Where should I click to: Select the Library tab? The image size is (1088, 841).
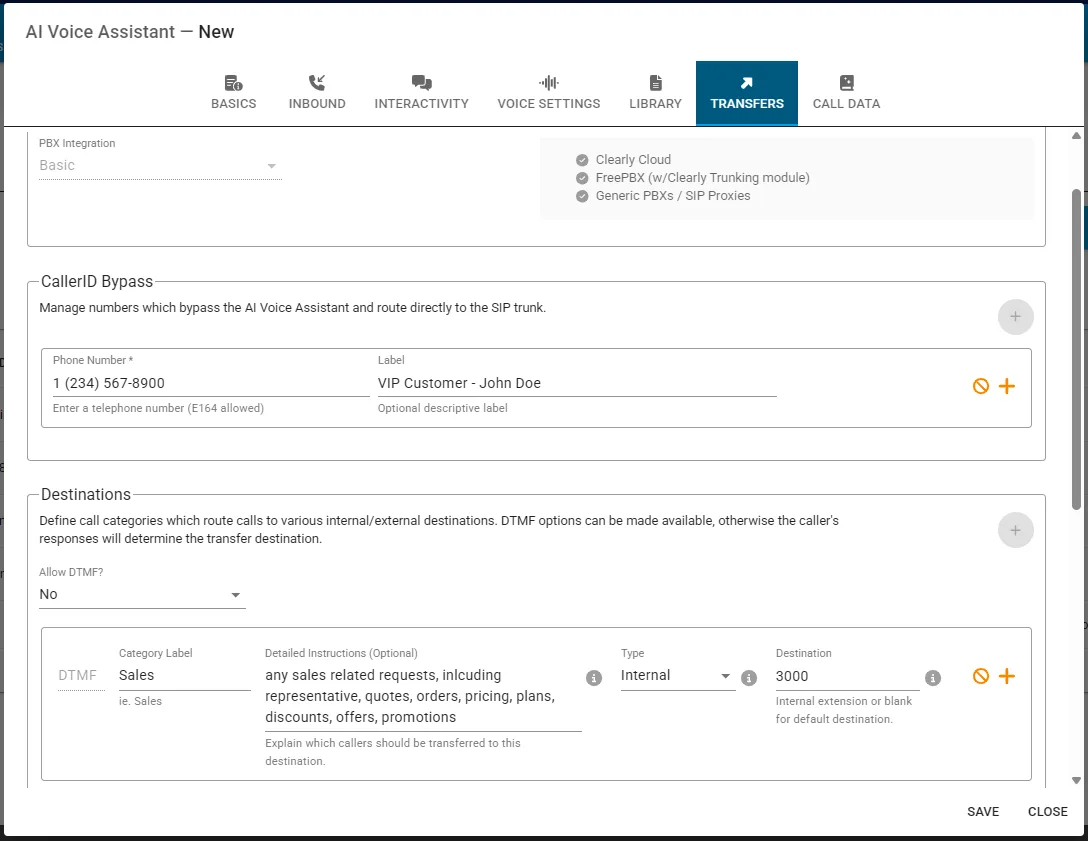[x=655, y=93]
